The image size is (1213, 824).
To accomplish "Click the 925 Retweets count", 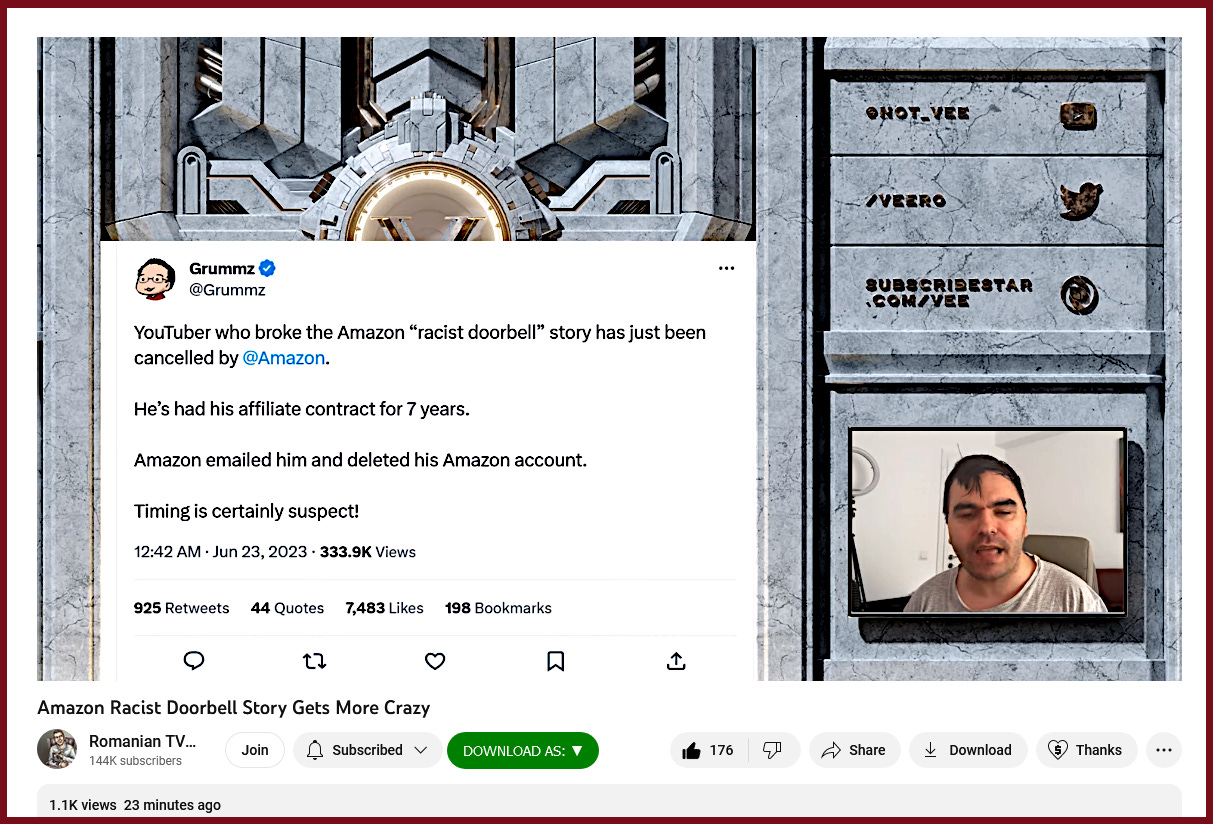I will [181, 608].
